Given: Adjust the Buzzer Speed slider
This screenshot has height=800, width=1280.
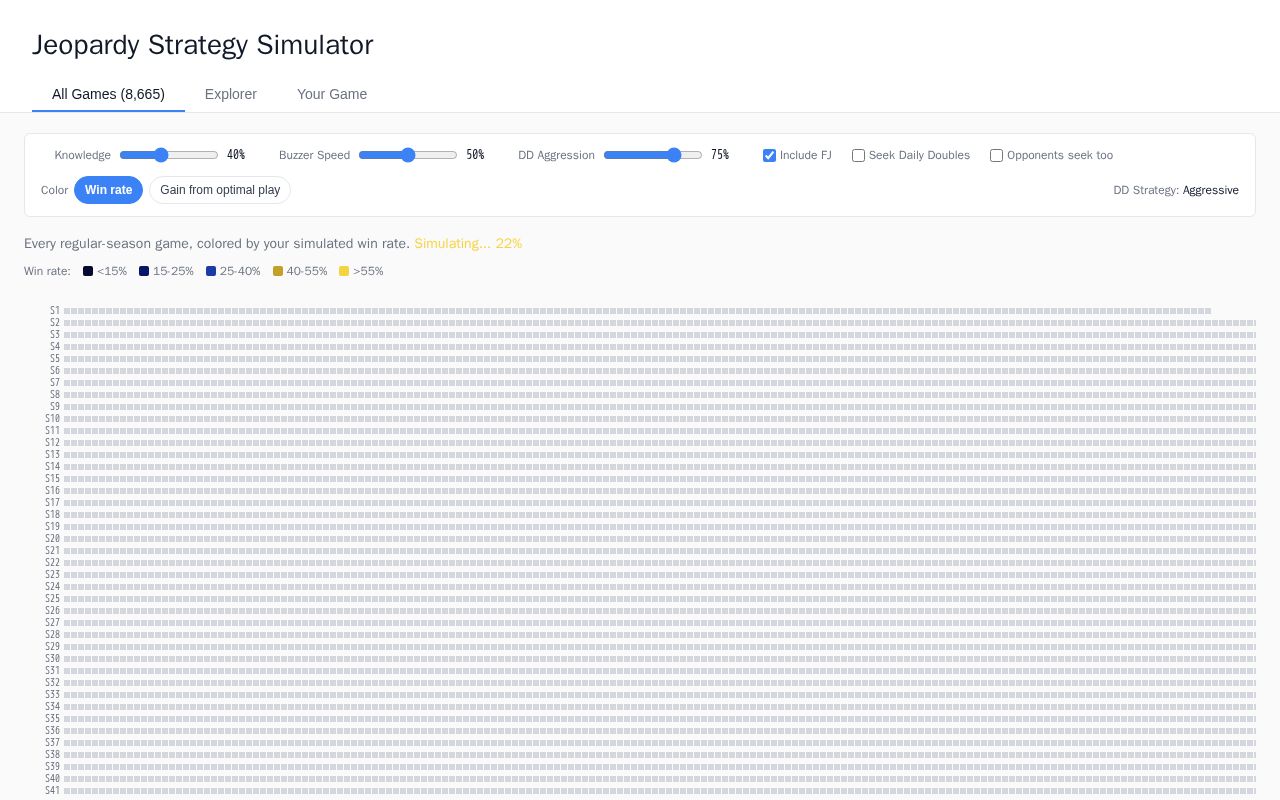Looking at the screenshot, I should [x=408, y=155].
